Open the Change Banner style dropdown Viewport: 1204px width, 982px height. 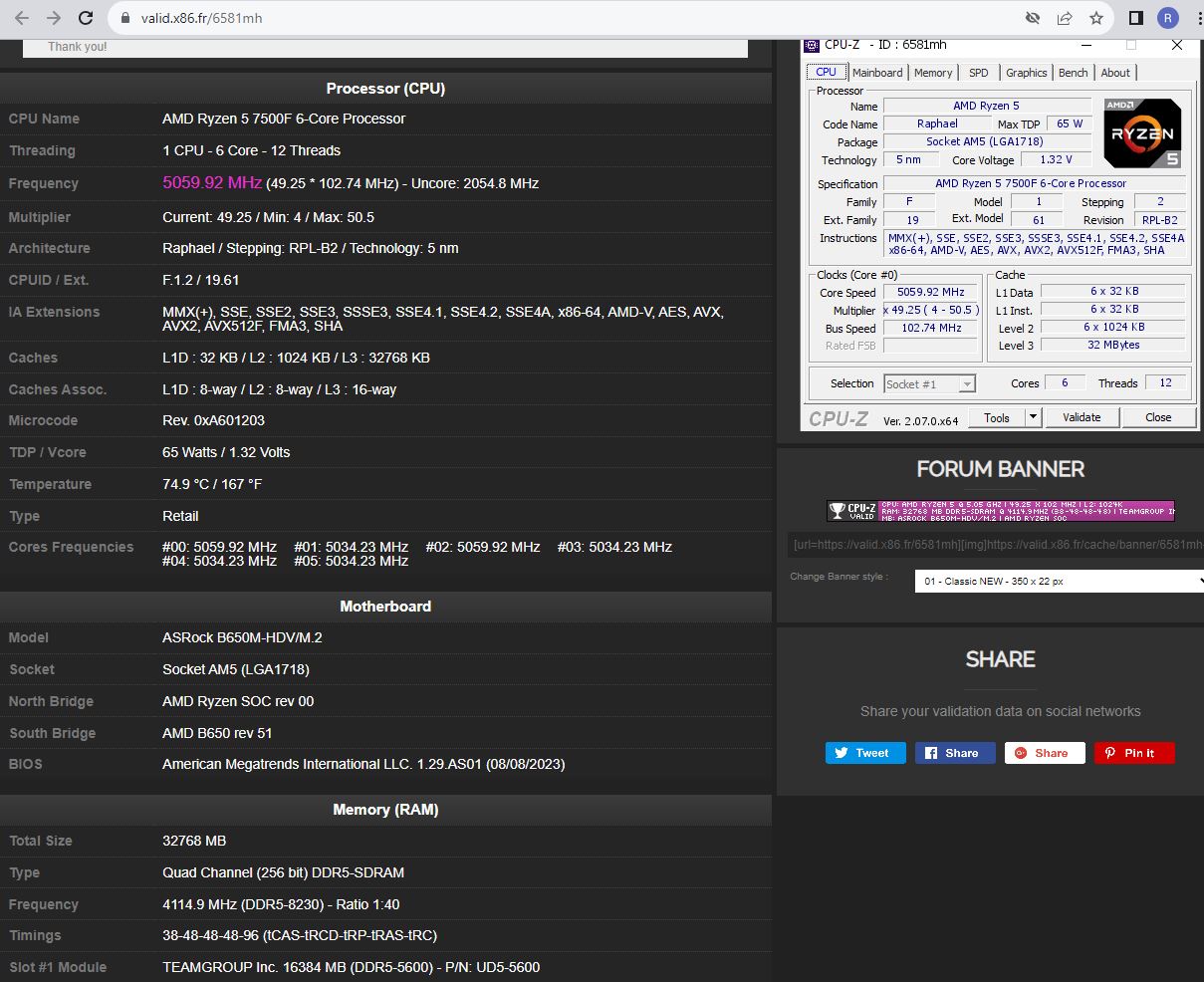[x=1060, y=581]
